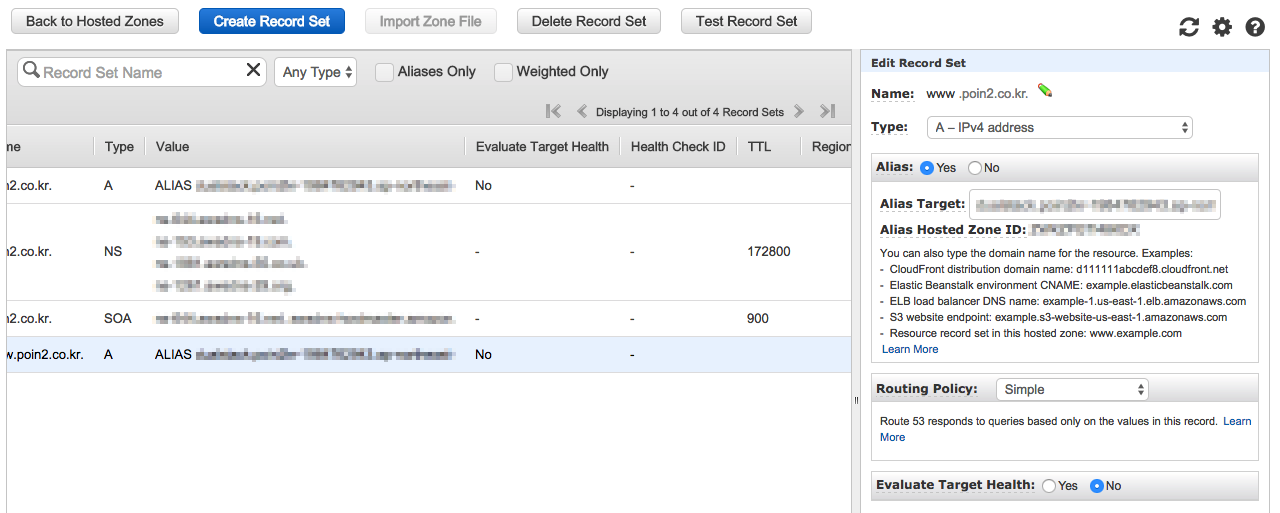Go to previous page of record sets
The height and width of the screenshot is (513, 1280).
581,112
